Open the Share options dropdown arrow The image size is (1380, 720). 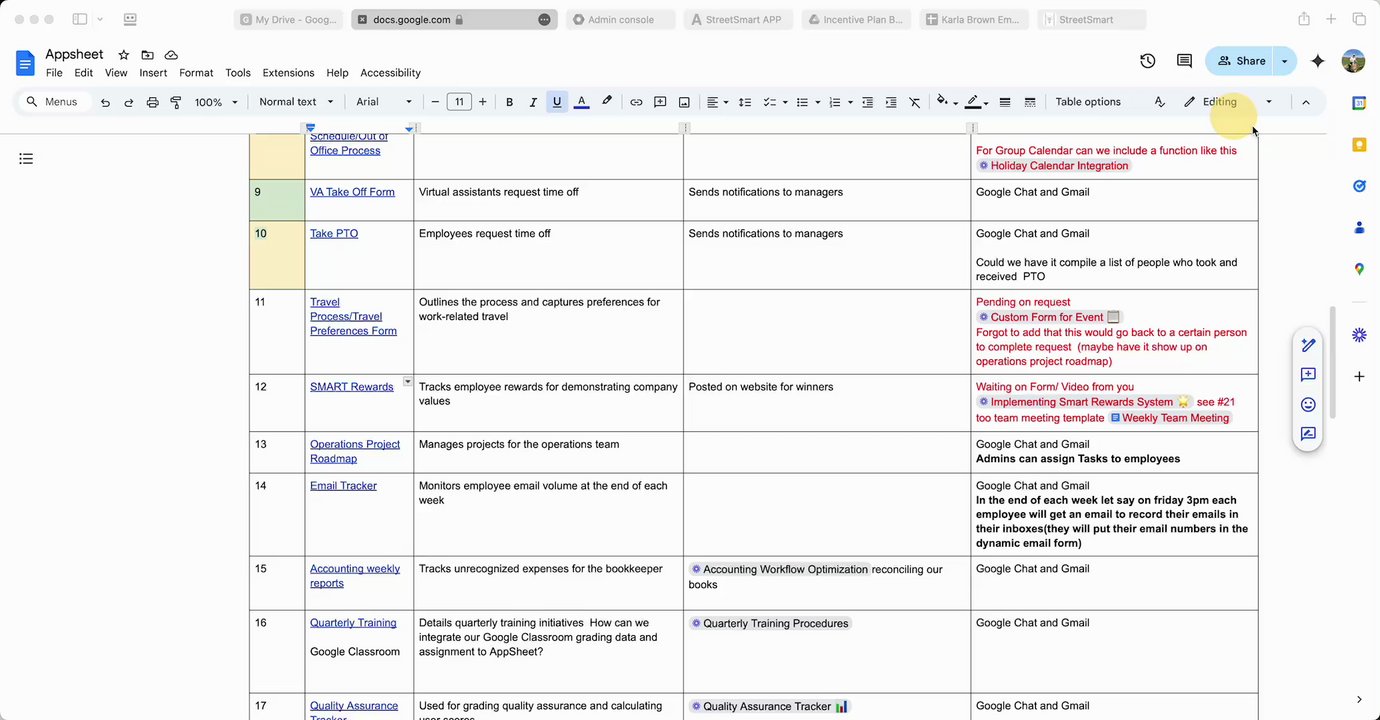click(x=1285, y=61)
